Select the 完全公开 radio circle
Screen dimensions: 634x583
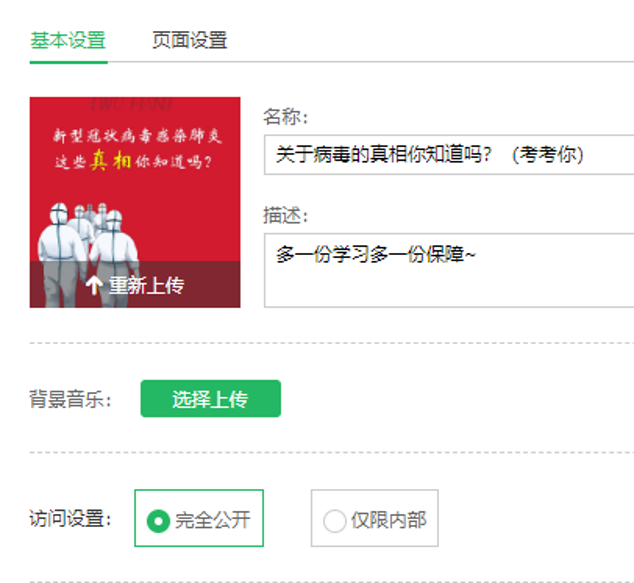tap(158, 521)
